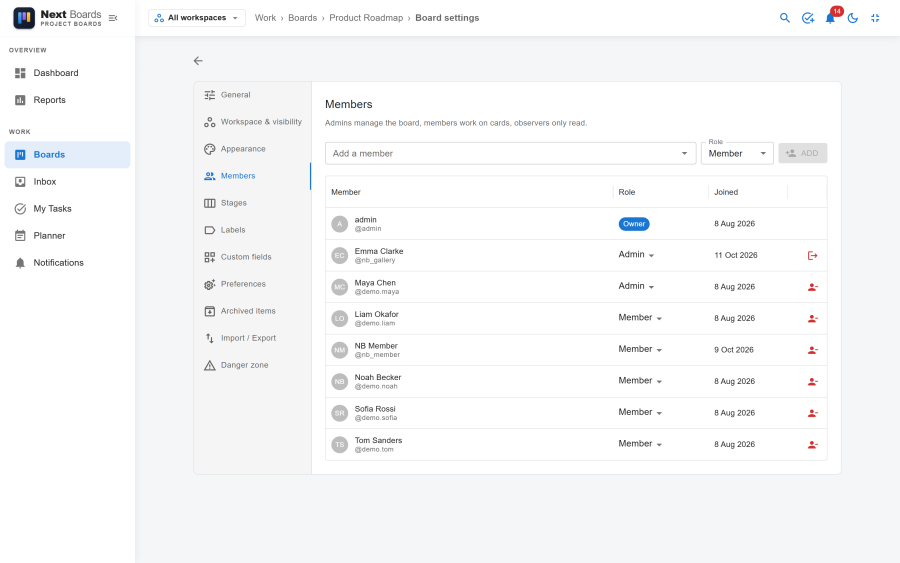Image resolution: width=900 pixels, height=563 pixels.
Task: Change Sofia Rossi's Member role dropdown
Action: [x=640, y=413]
